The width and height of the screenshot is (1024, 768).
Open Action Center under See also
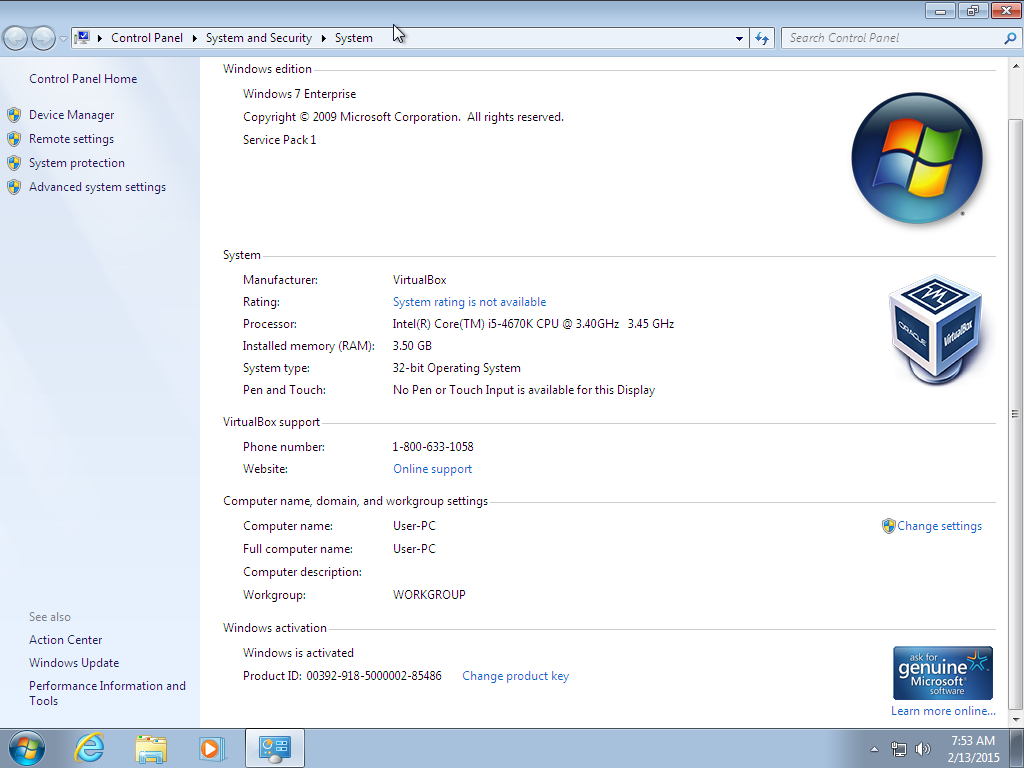pos(65,640)
